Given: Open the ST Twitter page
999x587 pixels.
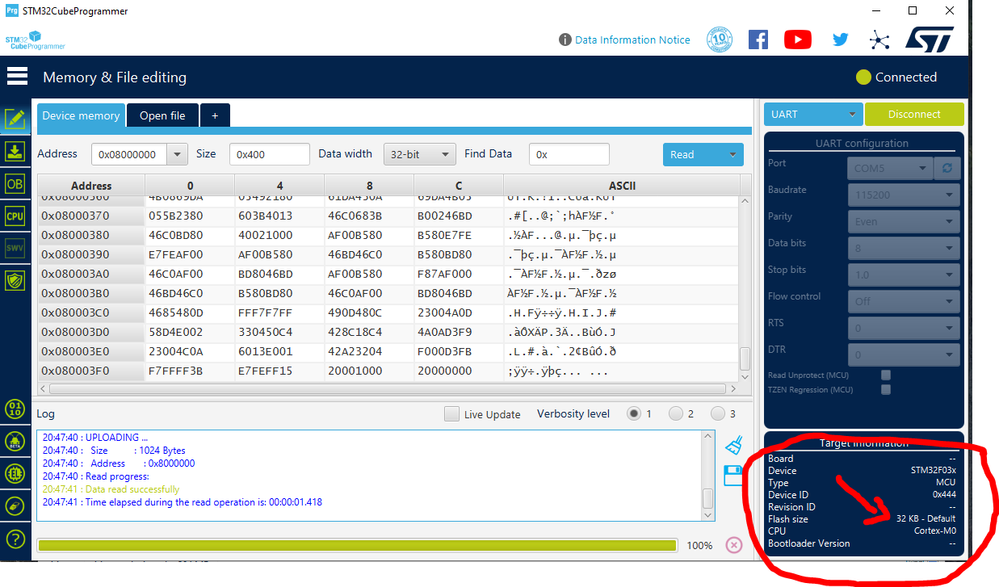Looking at the screenshot, I should point(840,40).
